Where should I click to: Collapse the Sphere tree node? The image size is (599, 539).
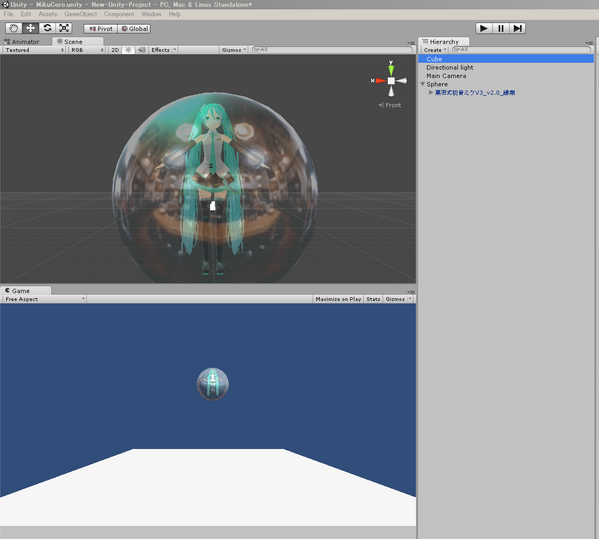tap(423, 84)
